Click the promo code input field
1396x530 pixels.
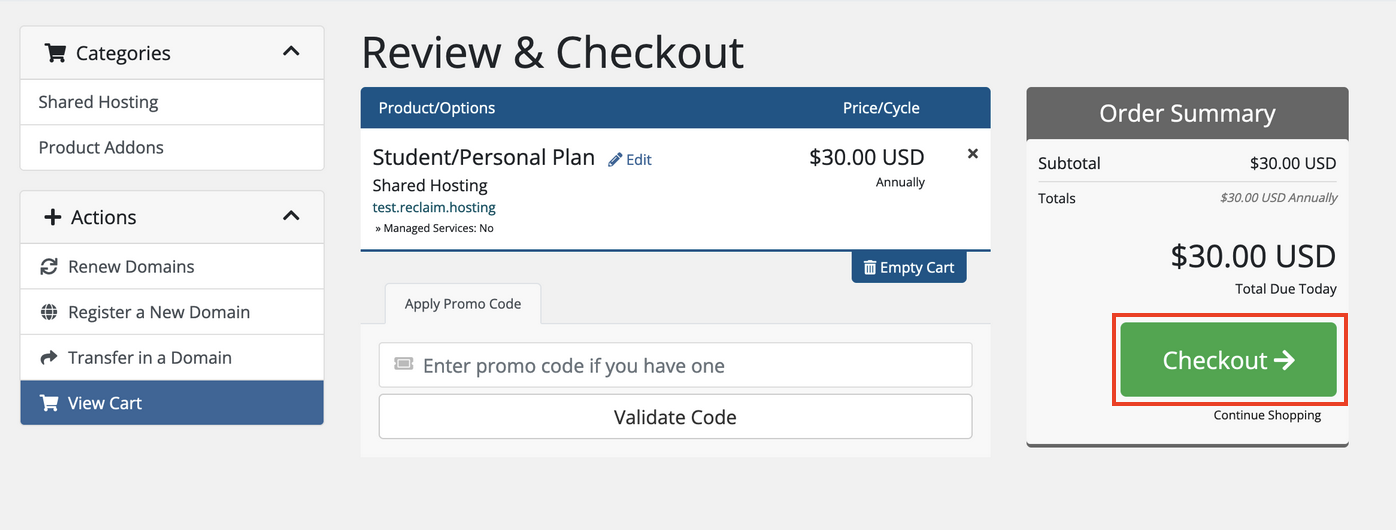(675, 365)
